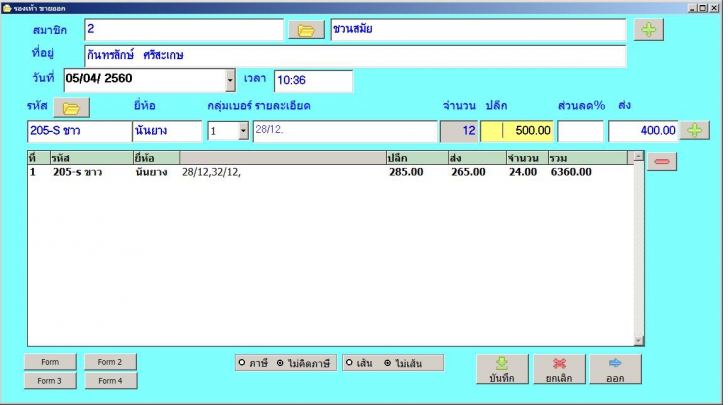Remove selected row with red minus
The width and height of the screenshot is (728, 405).
point(662,162)
